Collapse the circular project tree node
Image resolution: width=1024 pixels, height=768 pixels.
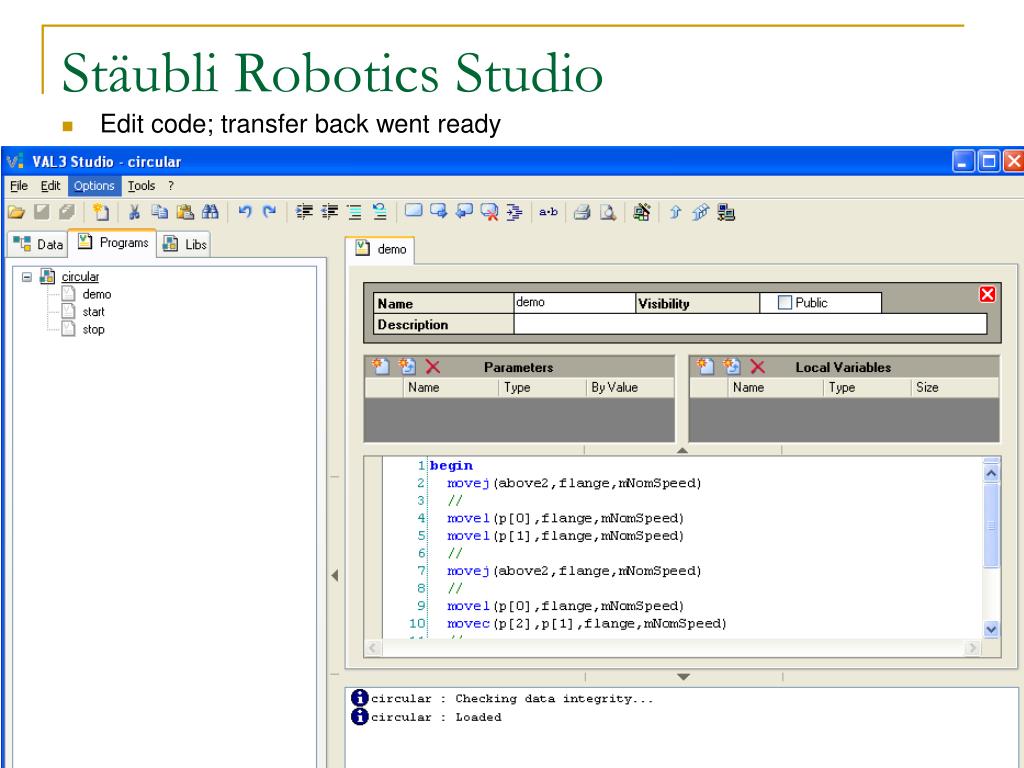[27, 277]
